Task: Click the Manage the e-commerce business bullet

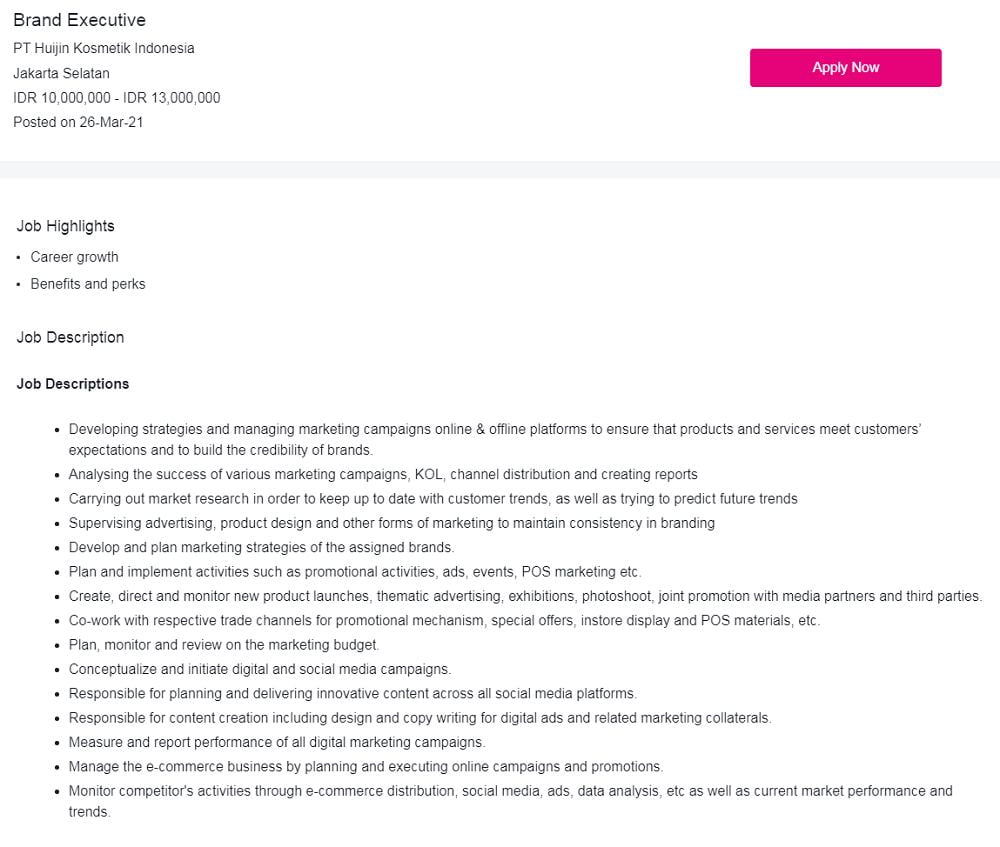Action: [x=365, y=767]
